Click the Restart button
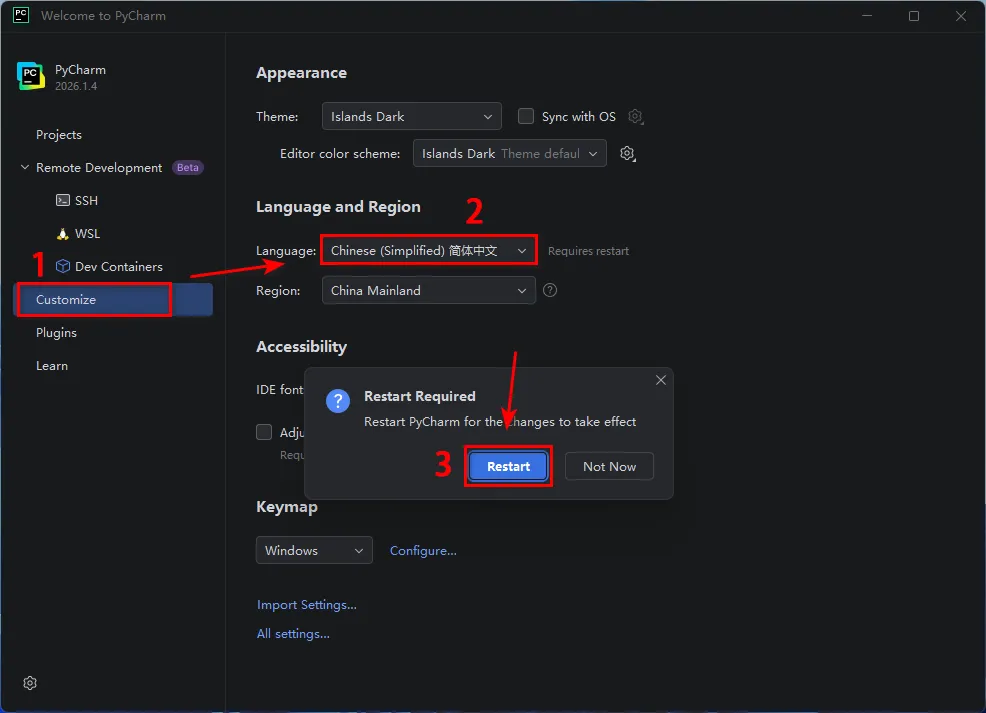The width and height of the screenshot is (986, 713). pos(509,467)
